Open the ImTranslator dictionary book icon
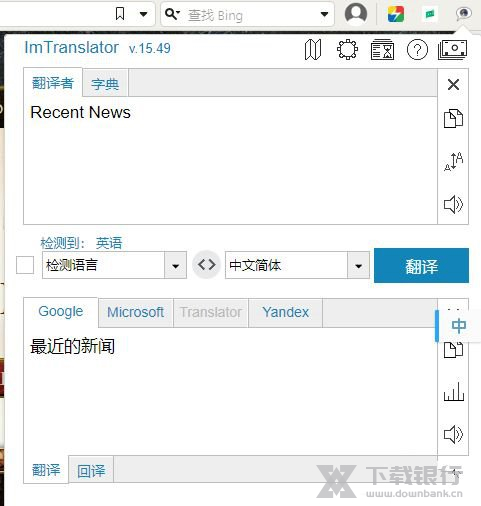Screen dimensions: 481x506 313,50
